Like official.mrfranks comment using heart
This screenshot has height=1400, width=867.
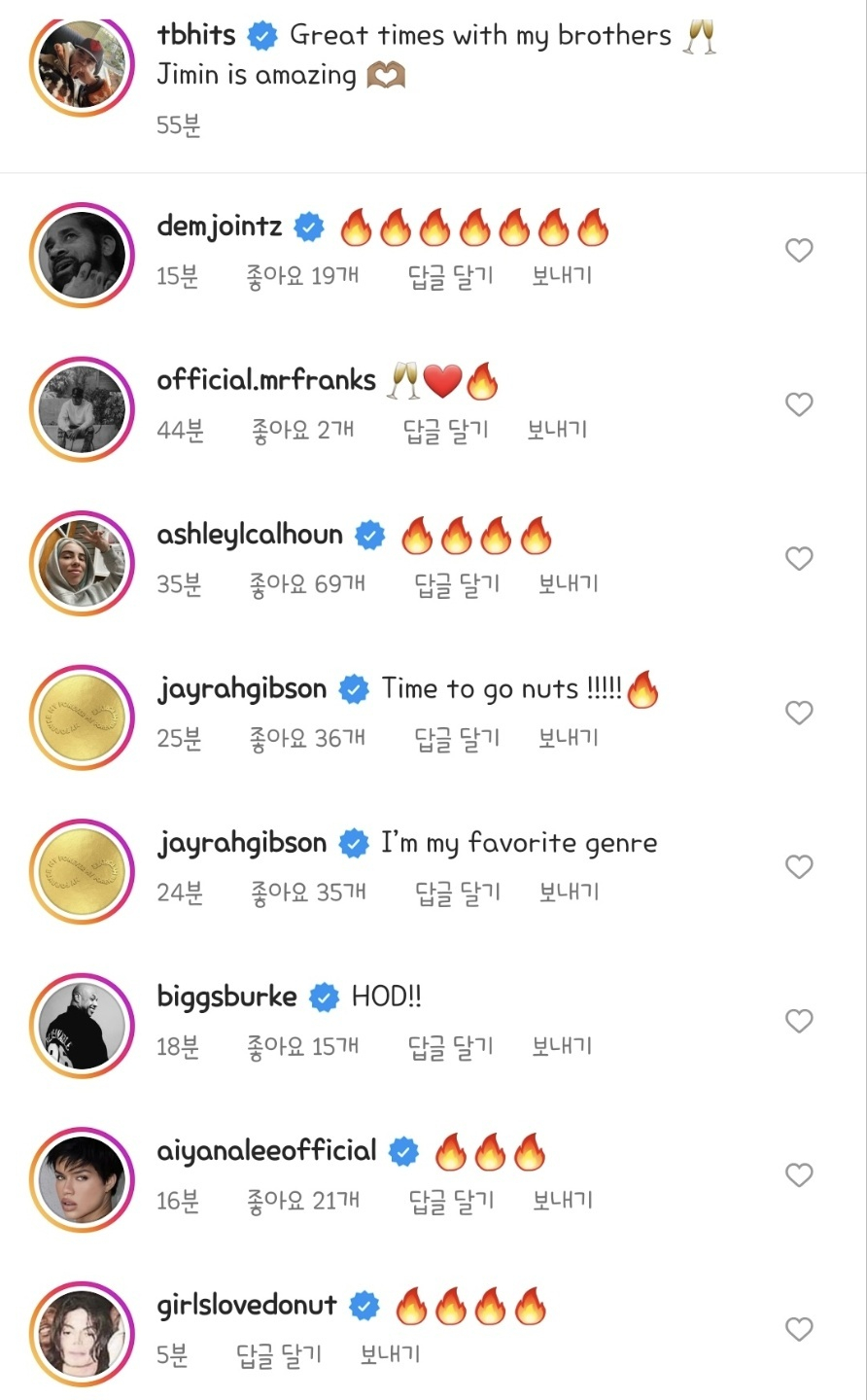[798, 404]
